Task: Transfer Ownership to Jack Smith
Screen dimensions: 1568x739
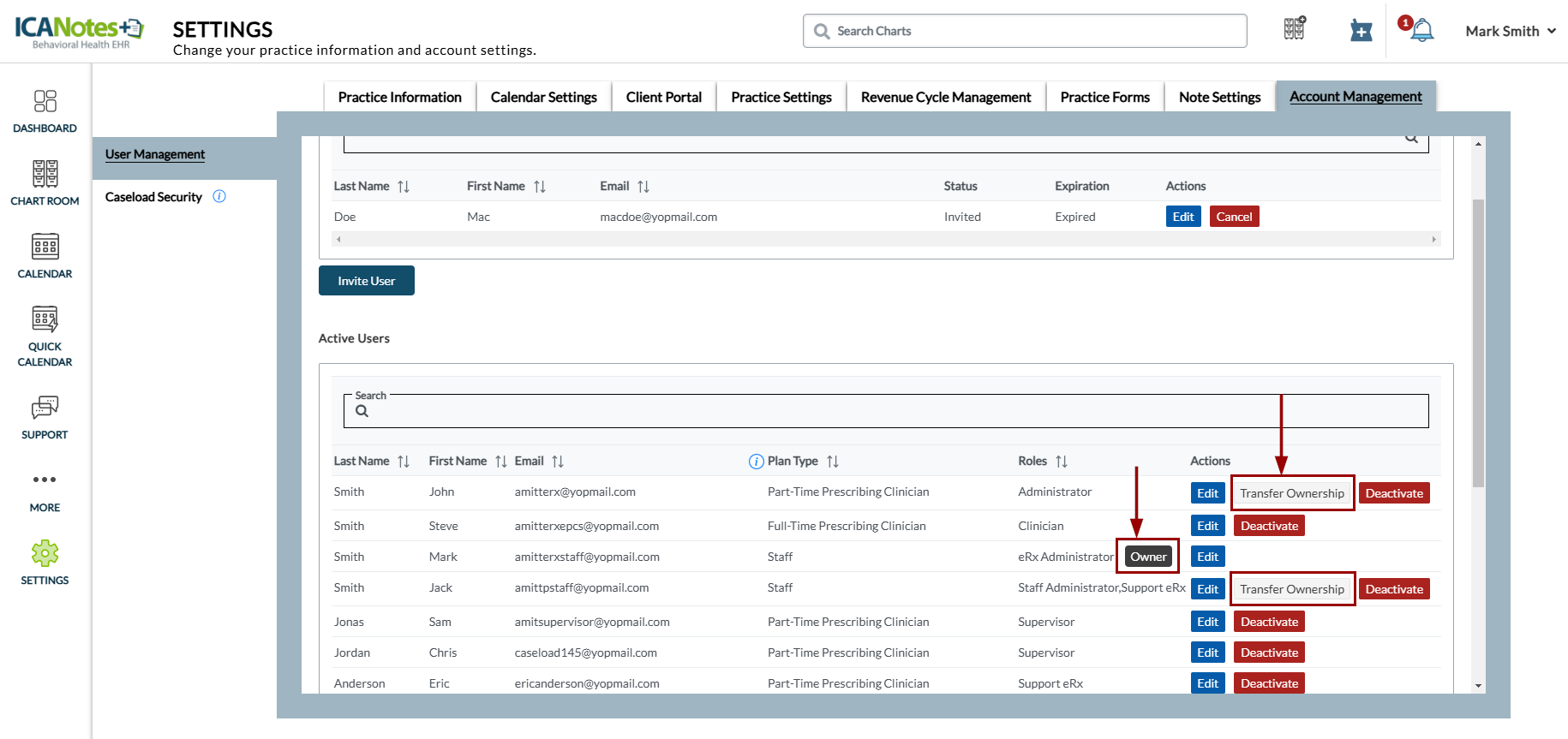Action: [1292, 589]
